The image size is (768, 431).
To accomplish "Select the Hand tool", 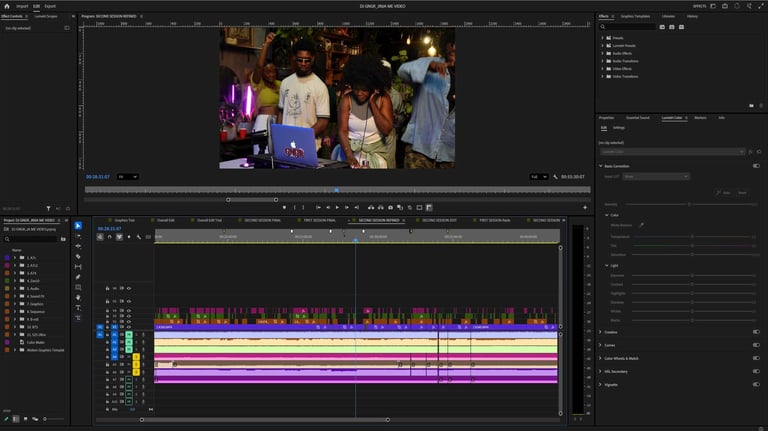I will [78, 297].
